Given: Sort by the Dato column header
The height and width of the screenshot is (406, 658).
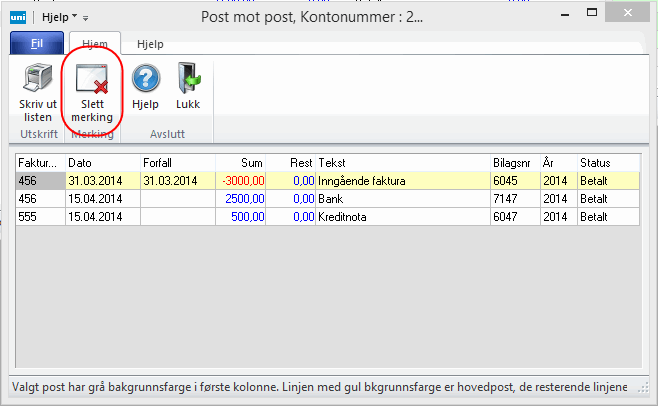Looking at the screenshot, I should click(102, 162).
